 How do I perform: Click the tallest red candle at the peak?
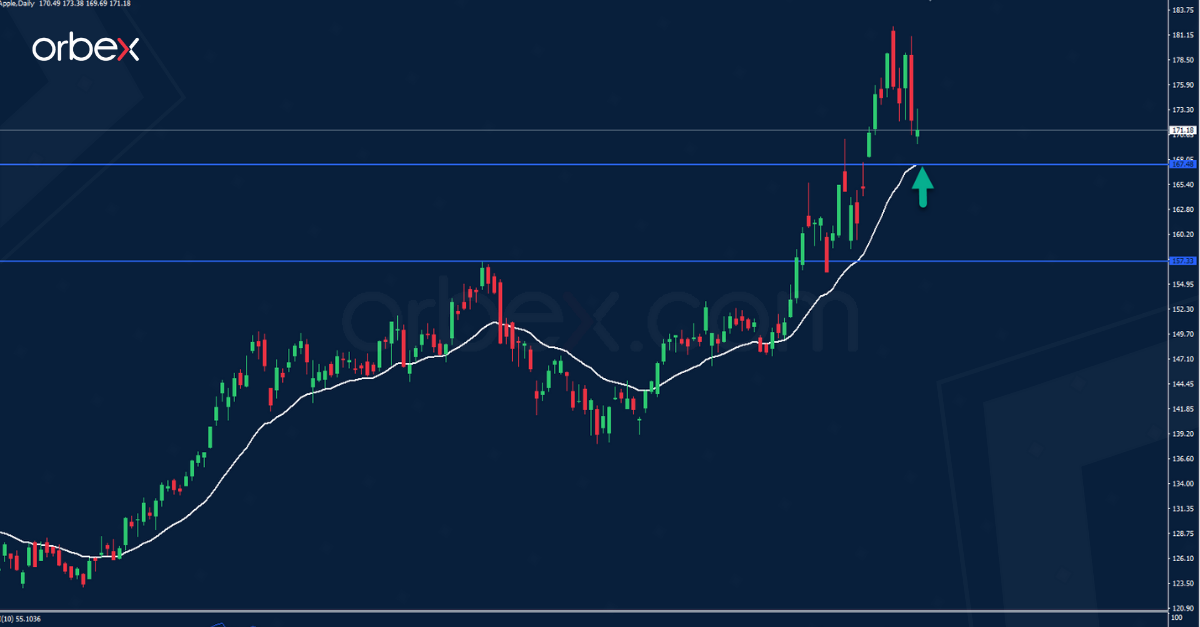coord(893,60)
